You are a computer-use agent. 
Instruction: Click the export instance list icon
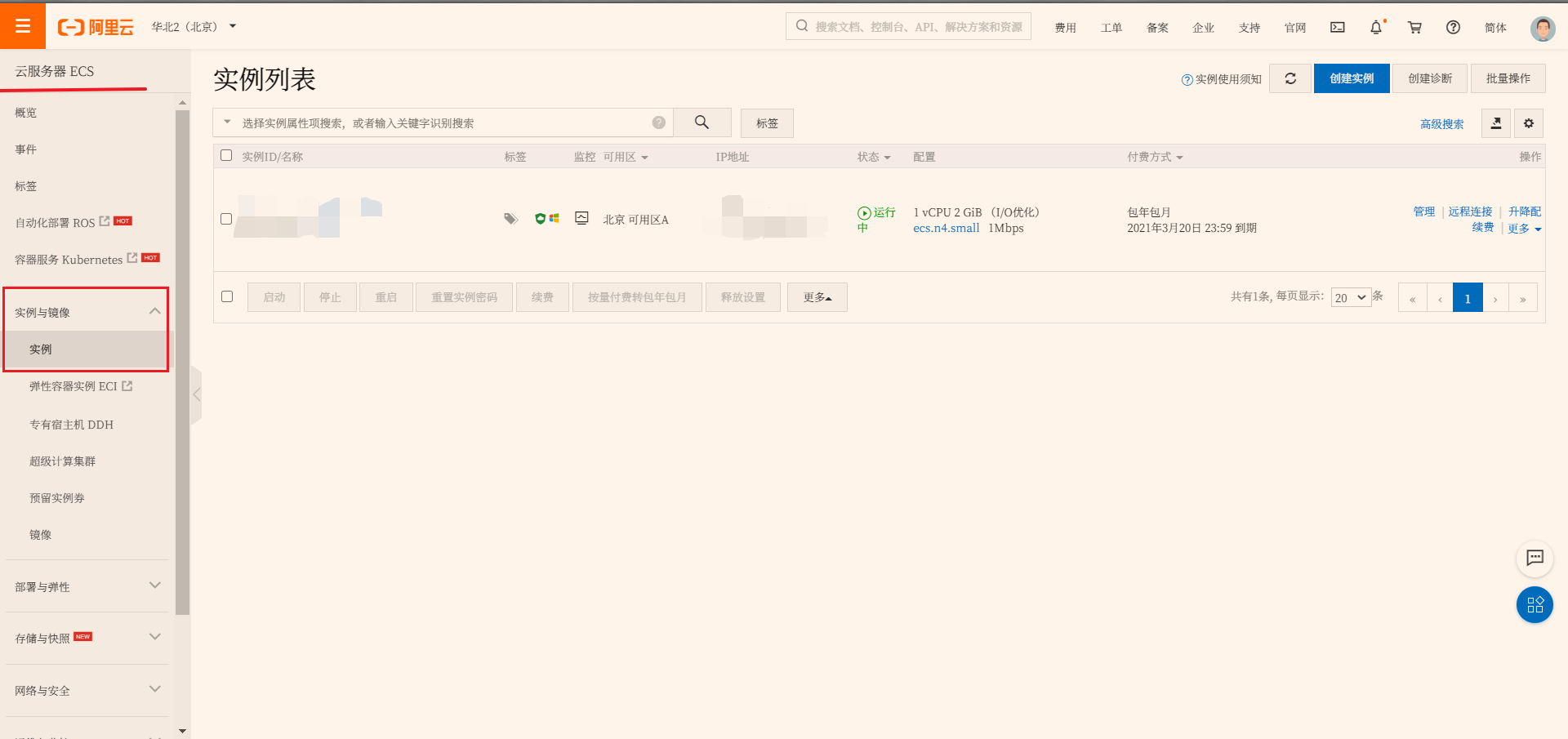click(x=1495, y=123)
